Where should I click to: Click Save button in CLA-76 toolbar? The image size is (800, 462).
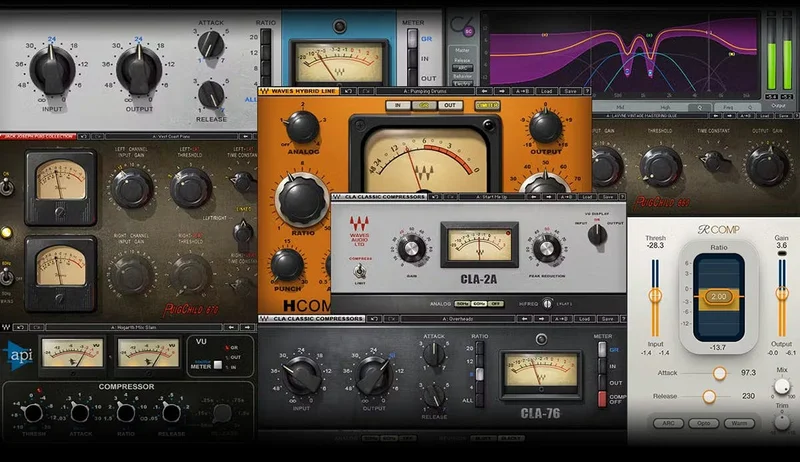[607, 319]
